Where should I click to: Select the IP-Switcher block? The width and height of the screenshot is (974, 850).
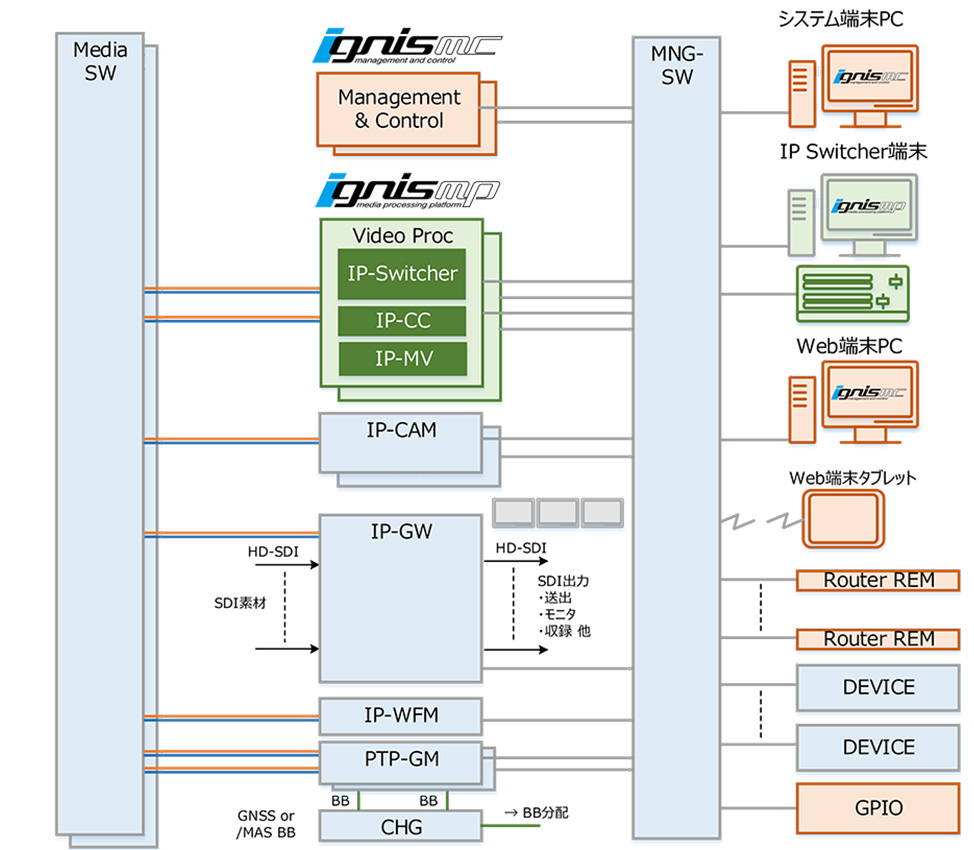402,274
